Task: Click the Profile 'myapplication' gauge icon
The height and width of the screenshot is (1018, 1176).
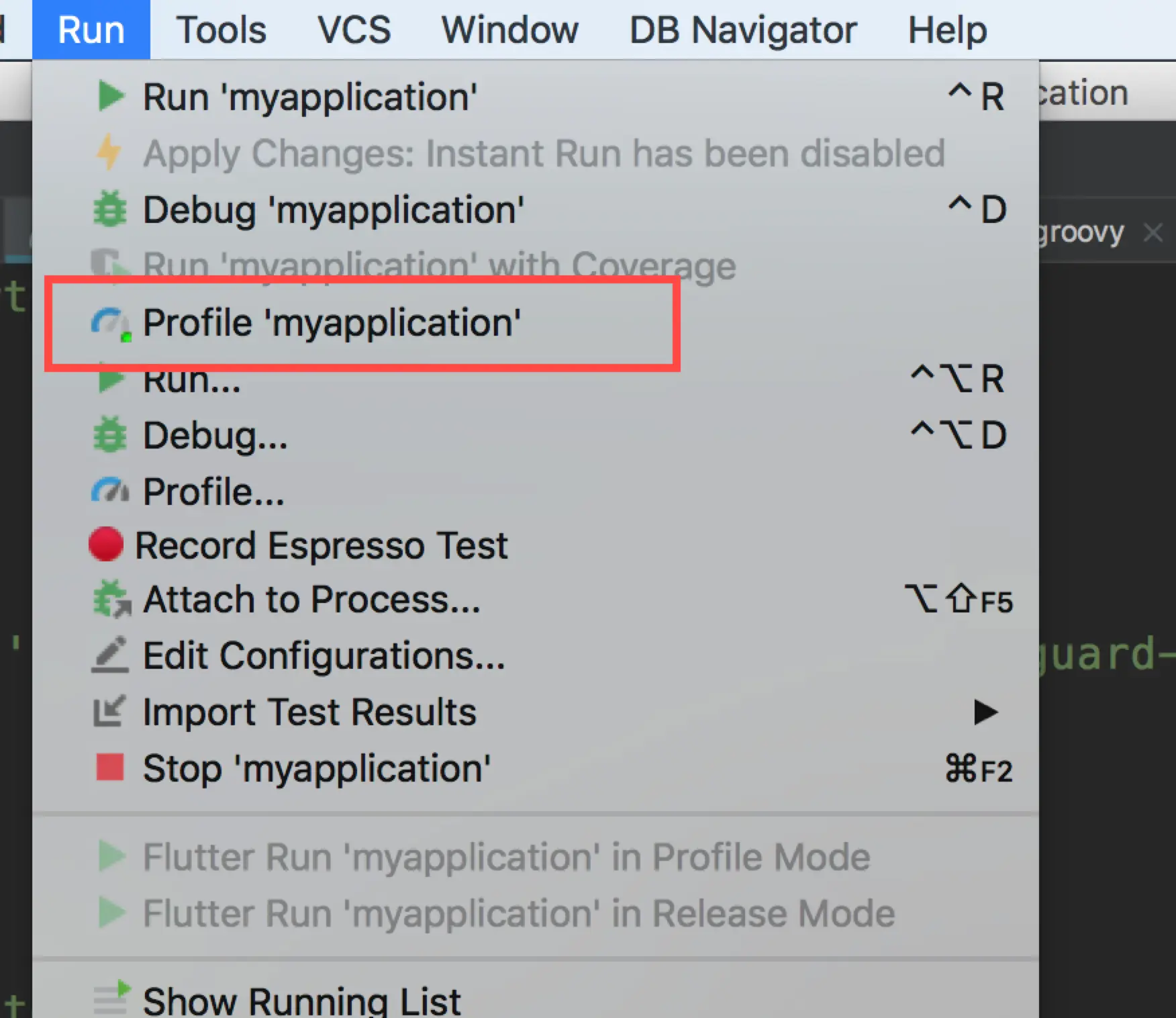Action: 109,323
